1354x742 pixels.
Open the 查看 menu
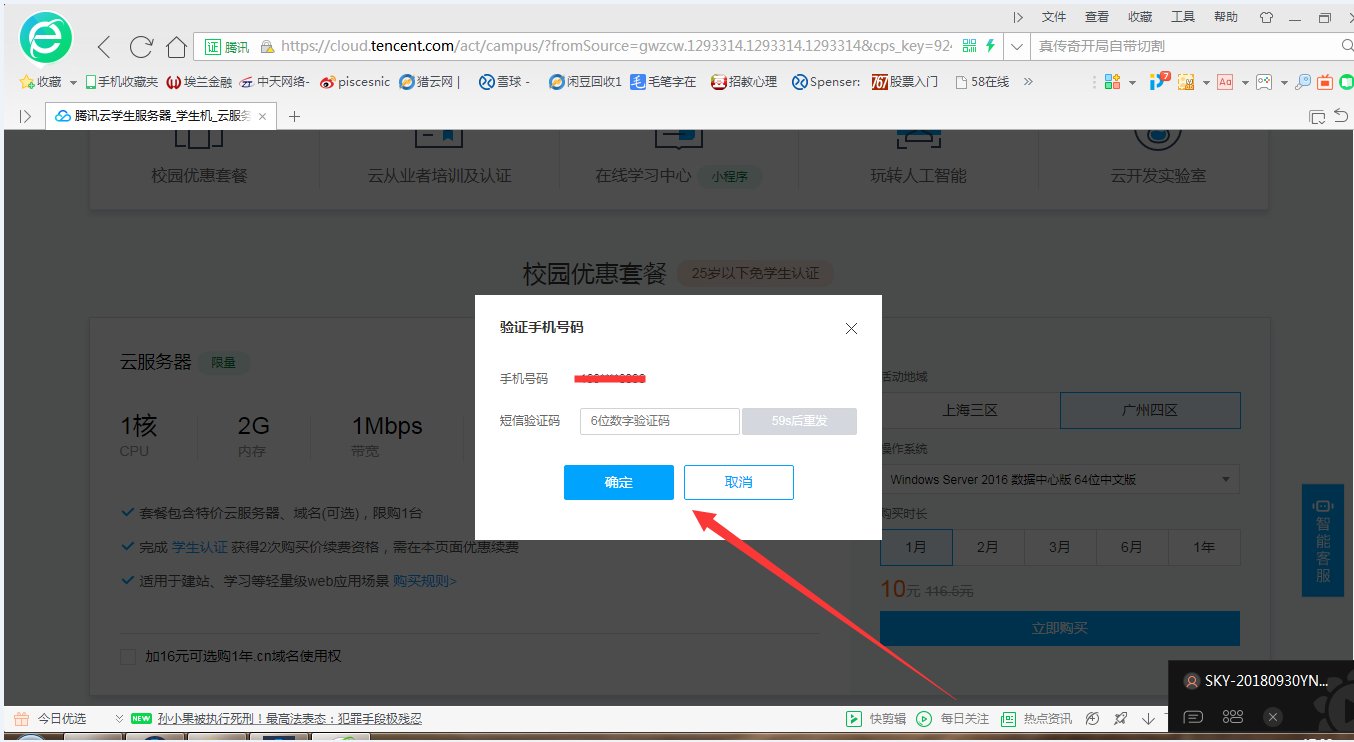click(1097, 17)
